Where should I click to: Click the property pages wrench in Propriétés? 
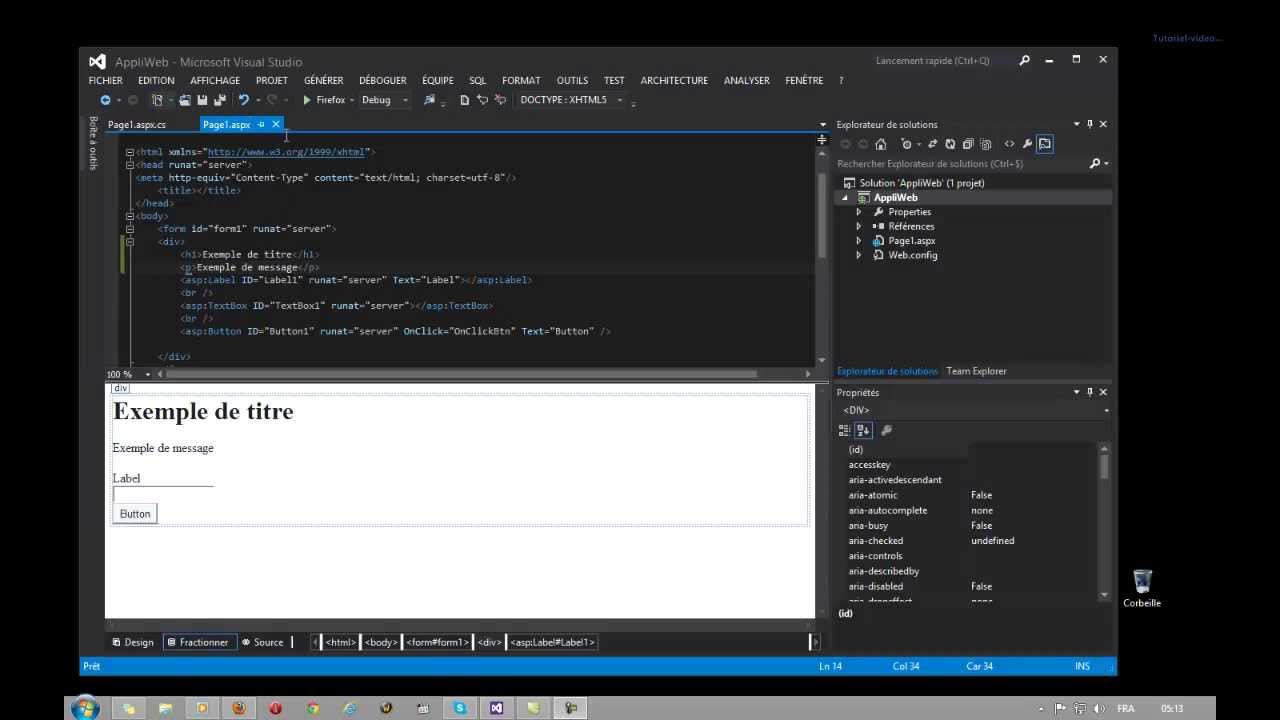coord(886,430)
